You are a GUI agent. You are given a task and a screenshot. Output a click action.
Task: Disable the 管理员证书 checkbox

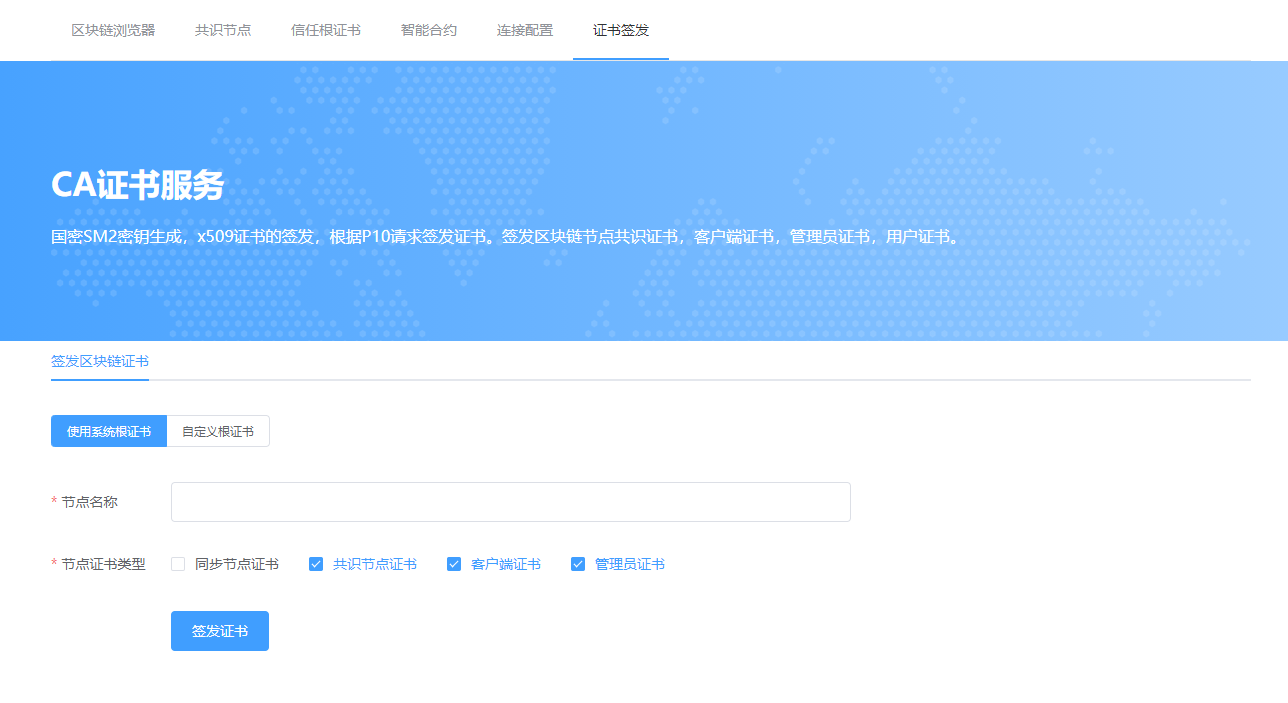[x=578, y=564]
